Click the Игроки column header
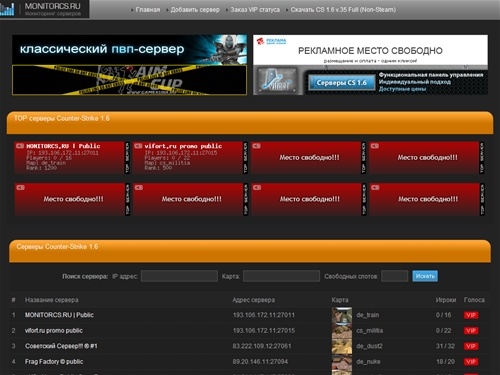500x375 pixels. 446,300
